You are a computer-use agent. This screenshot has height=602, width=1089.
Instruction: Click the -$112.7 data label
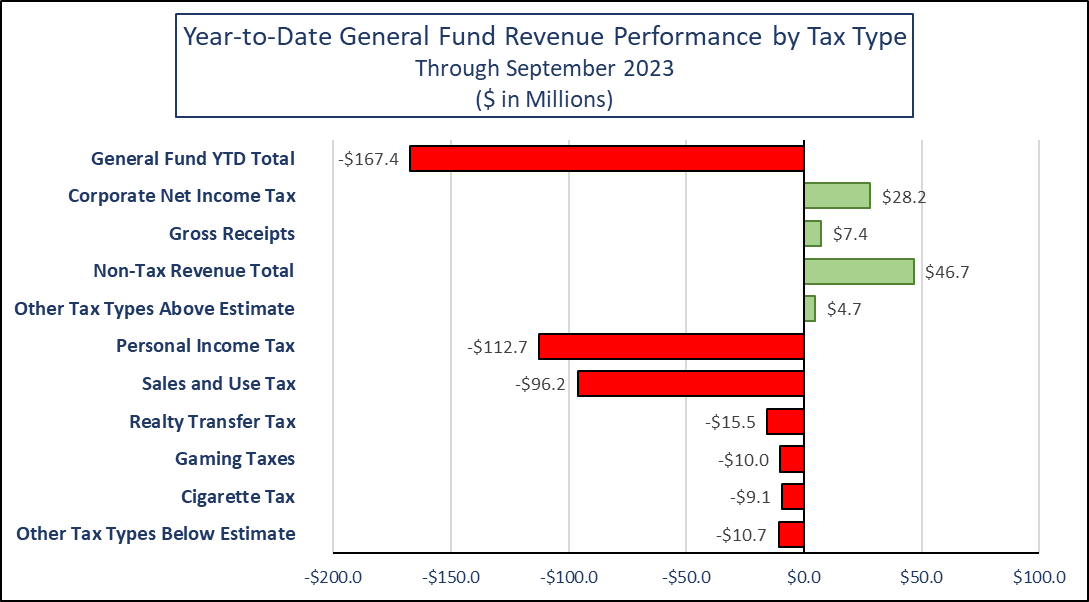(x=497, y=347)
